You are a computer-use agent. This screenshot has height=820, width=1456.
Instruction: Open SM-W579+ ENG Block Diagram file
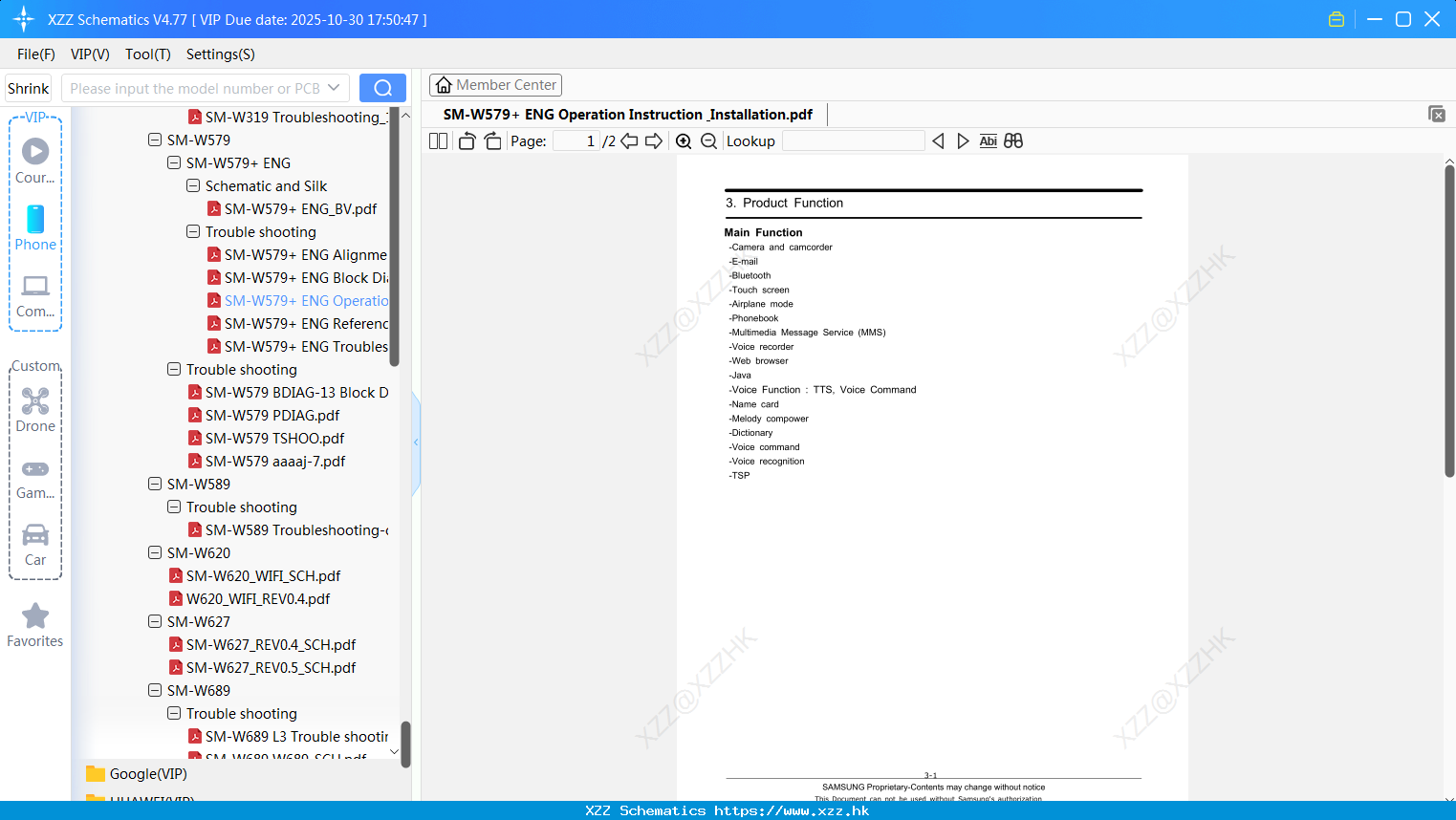coord(298,277)
